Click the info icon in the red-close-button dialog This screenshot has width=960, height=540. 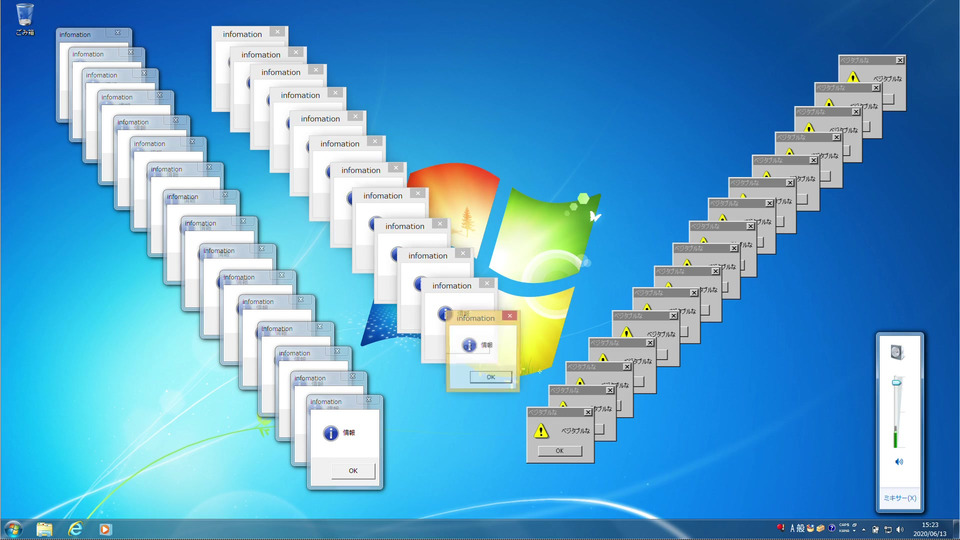pyautogui.click(x=469, y=345)
